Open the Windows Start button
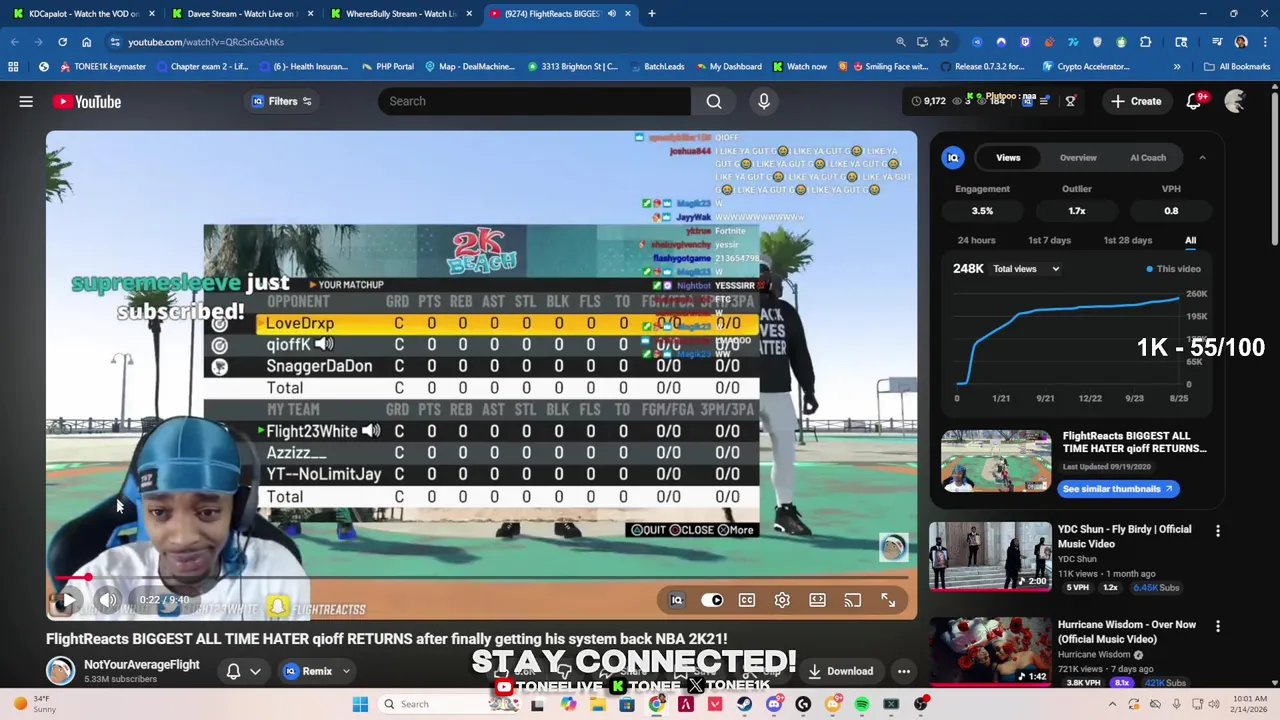This screenshot has width=1280, height=720. 360,704
